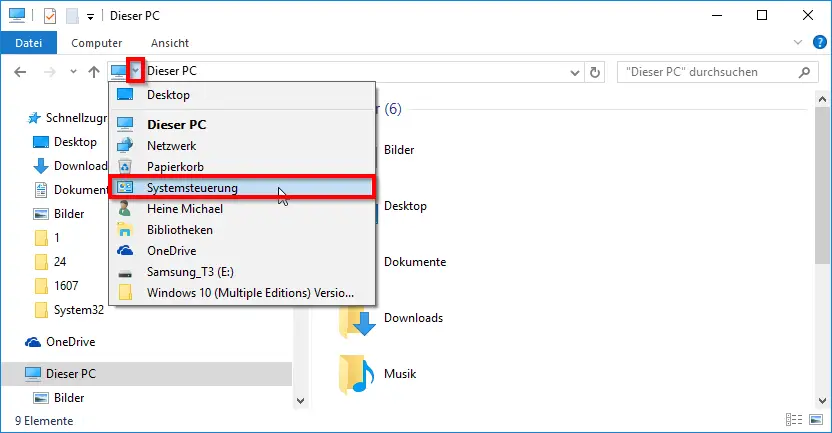
Task: Open folder 1607 in the navigation pane
Action: [56, 286]
